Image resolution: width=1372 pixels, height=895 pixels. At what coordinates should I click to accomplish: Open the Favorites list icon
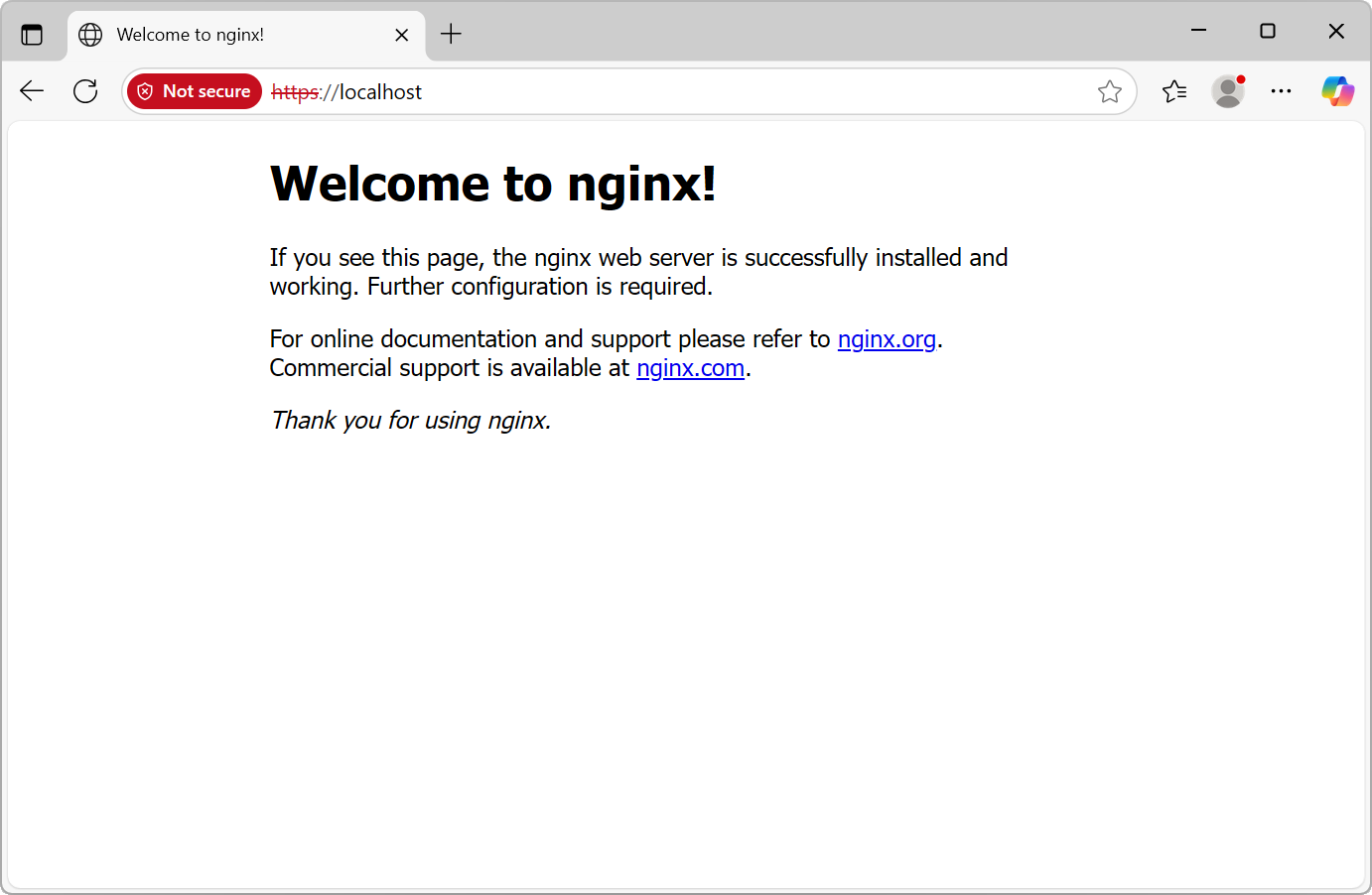point(1174,91)
